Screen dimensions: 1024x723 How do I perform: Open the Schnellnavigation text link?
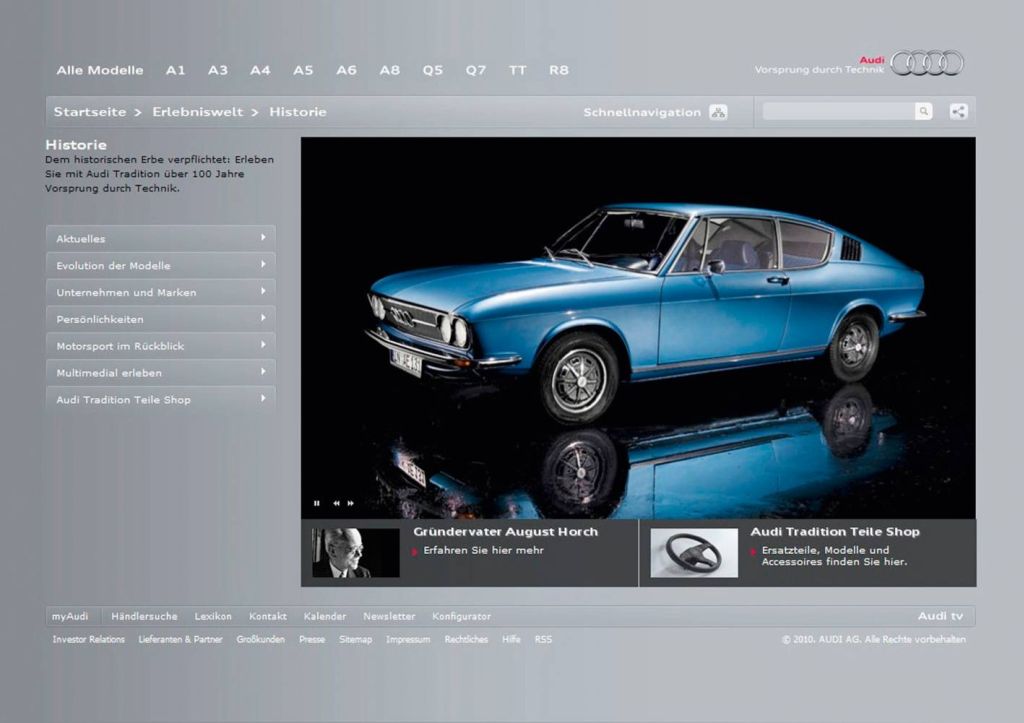(x=642, y=112)
